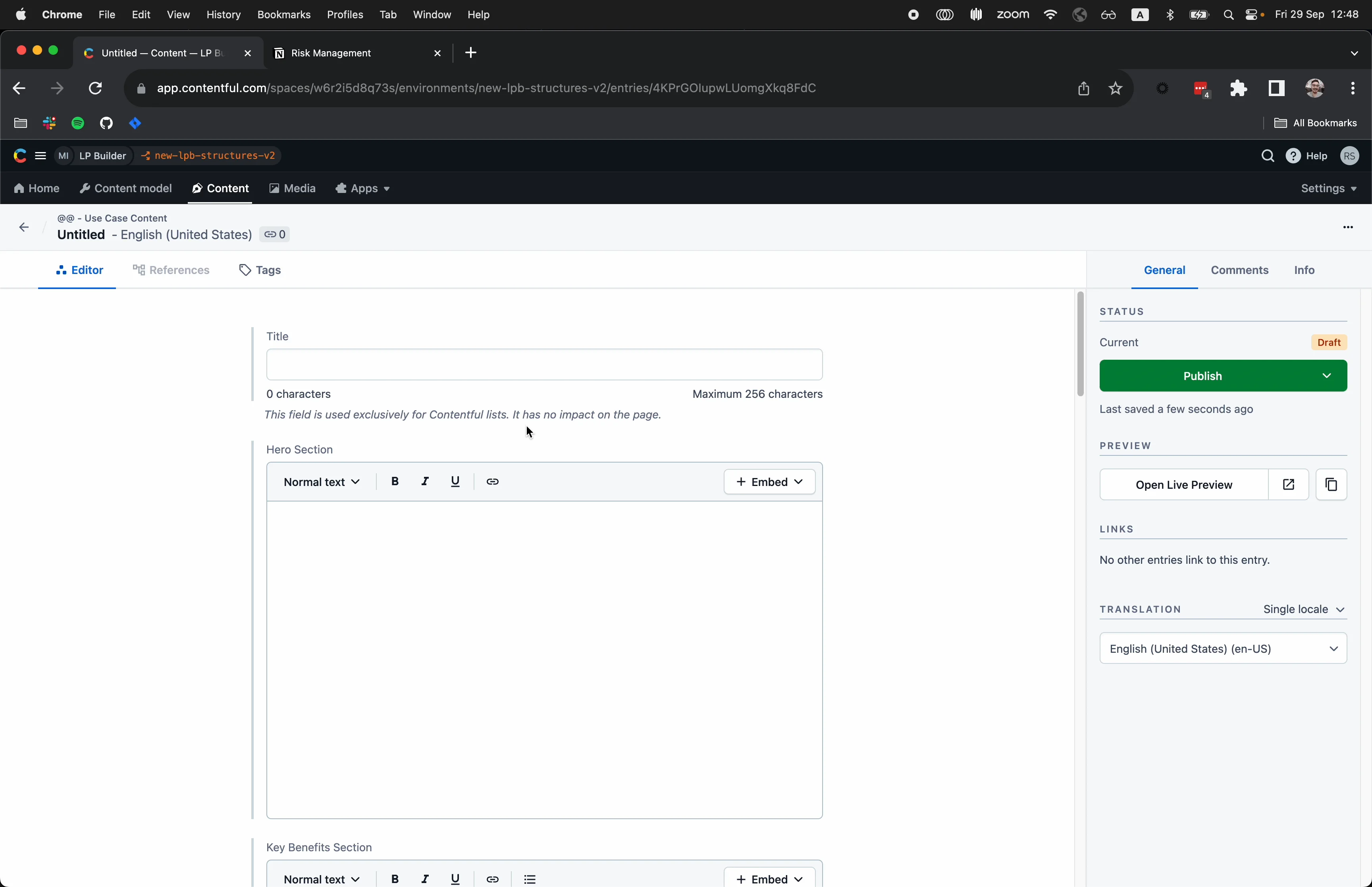This screenshot has height=887, width=1372.
Task: Toggle underline in Hero Section toolbar
Action: [x=455, y=482]
